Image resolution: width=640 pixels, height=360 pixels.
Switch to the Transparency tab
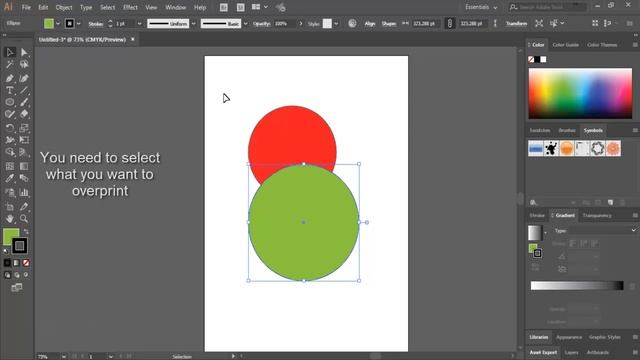point(597,216)
